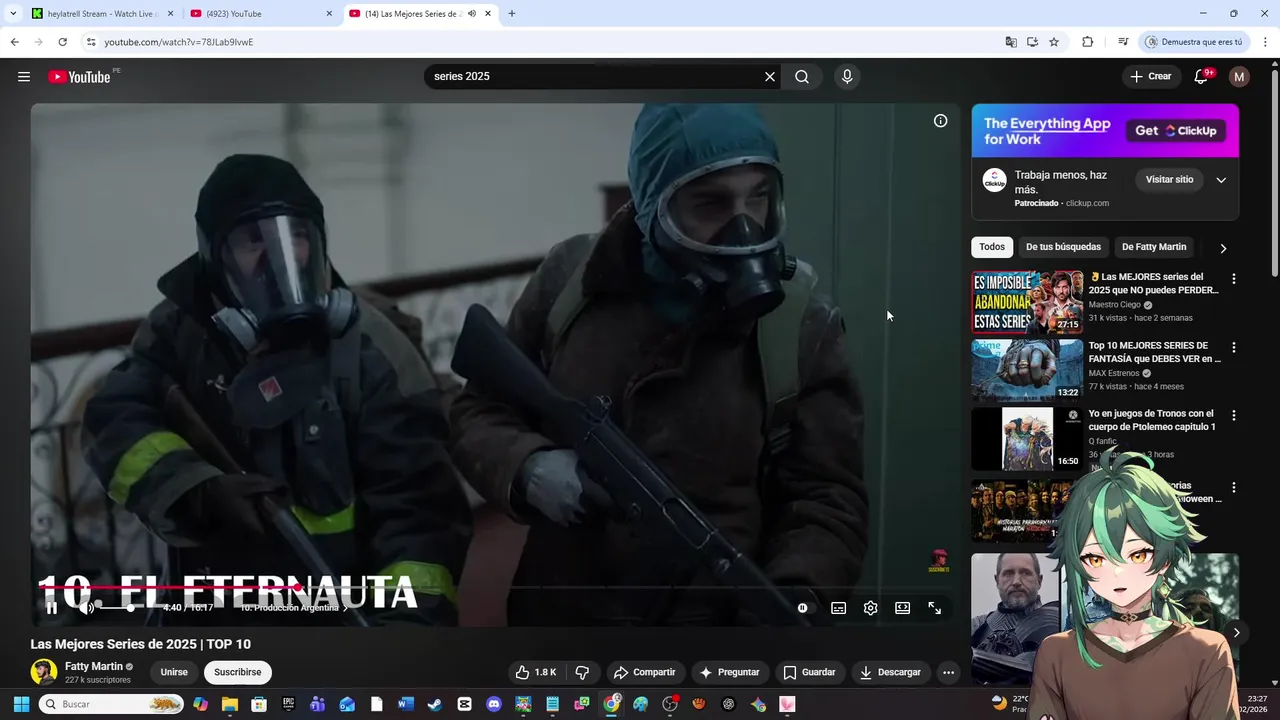This screenshot has height=720, width=1280.
Task: Open 'Top 10 MEJORES SERIES DE FANTASÍA' thumbnail
Action: click(1027, 370)
